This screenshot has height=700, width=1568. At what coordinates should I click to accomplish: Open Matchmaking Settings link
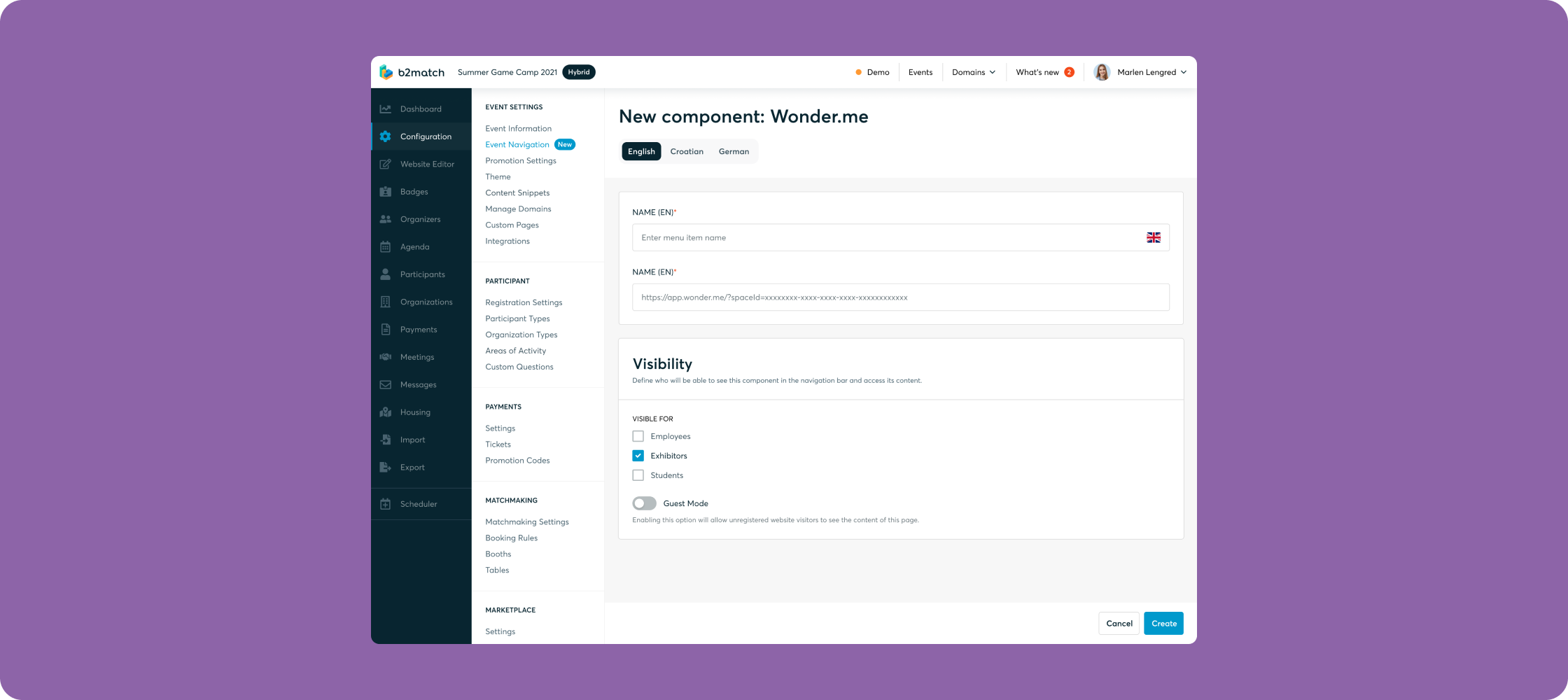(527, 522)
